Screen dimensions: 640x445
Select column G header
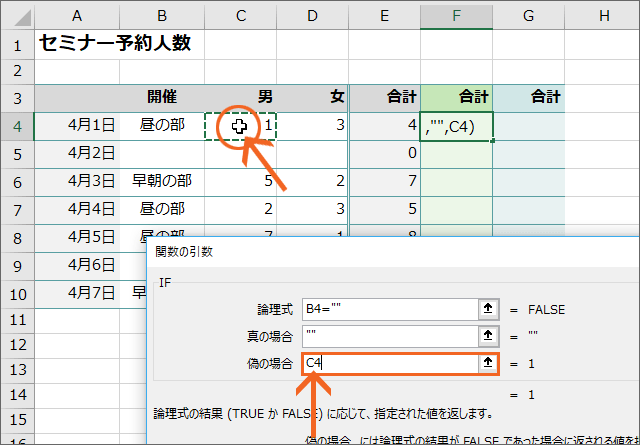[x=529, y=16]
